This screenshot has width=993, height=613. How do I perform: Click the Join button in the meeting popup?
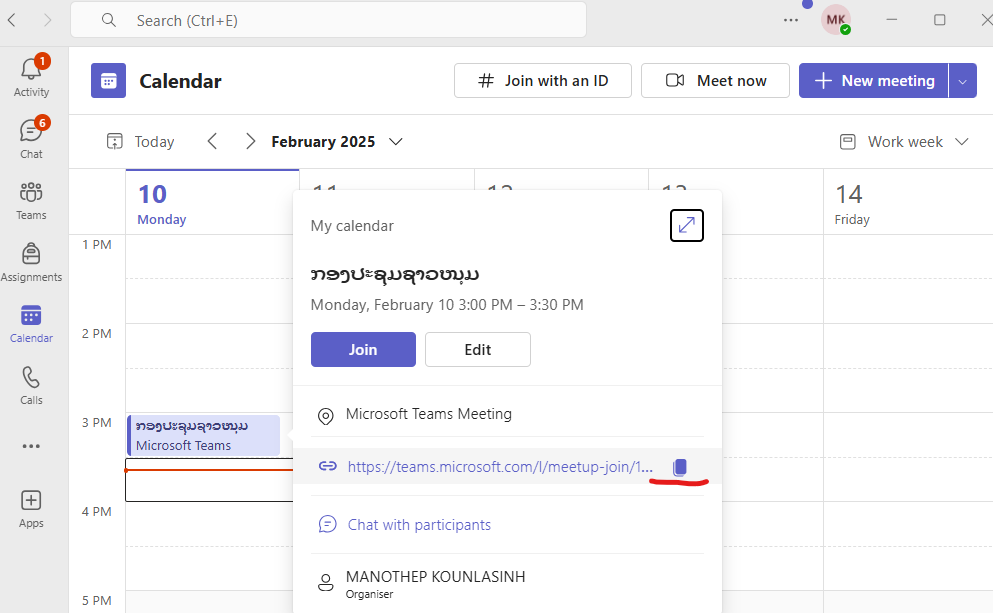pos(363,350)
